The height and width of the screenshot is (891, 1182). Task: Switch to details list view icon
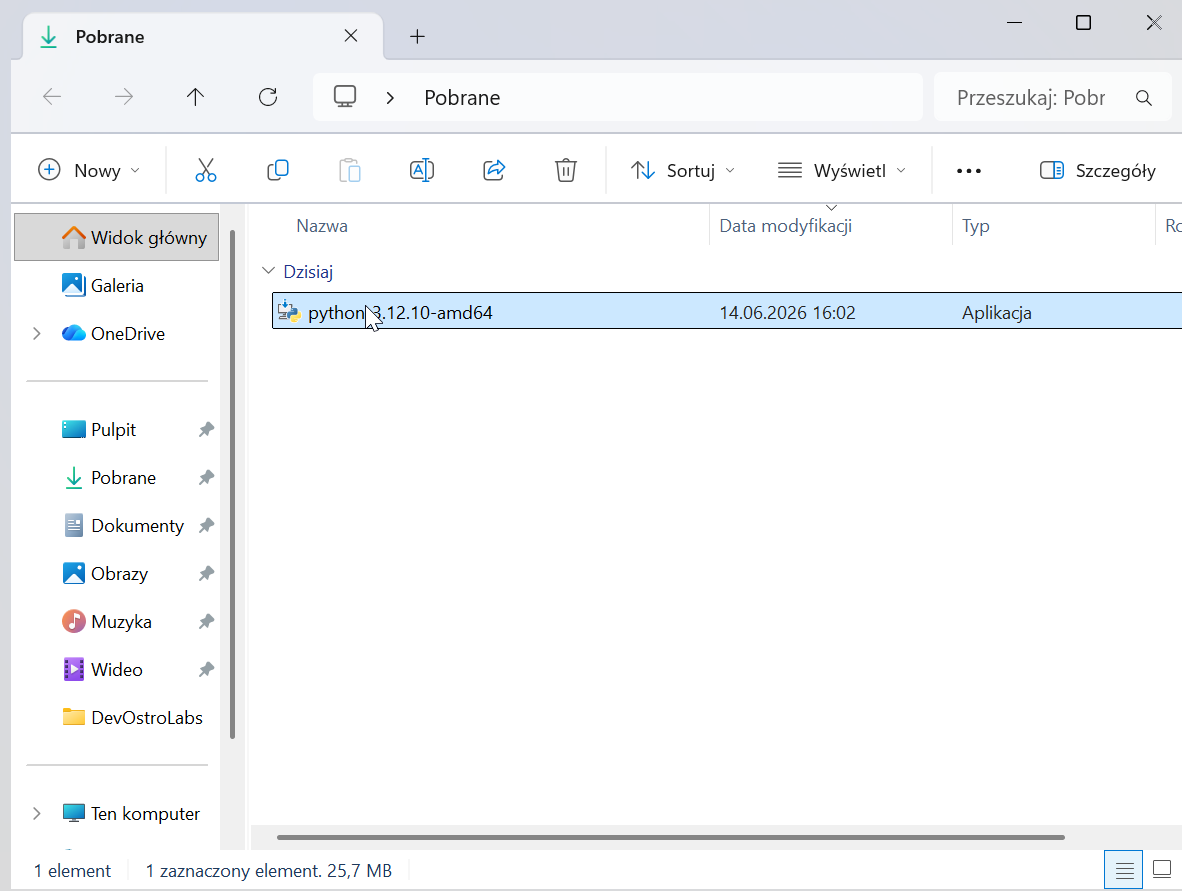click(x=1124, y=871)
